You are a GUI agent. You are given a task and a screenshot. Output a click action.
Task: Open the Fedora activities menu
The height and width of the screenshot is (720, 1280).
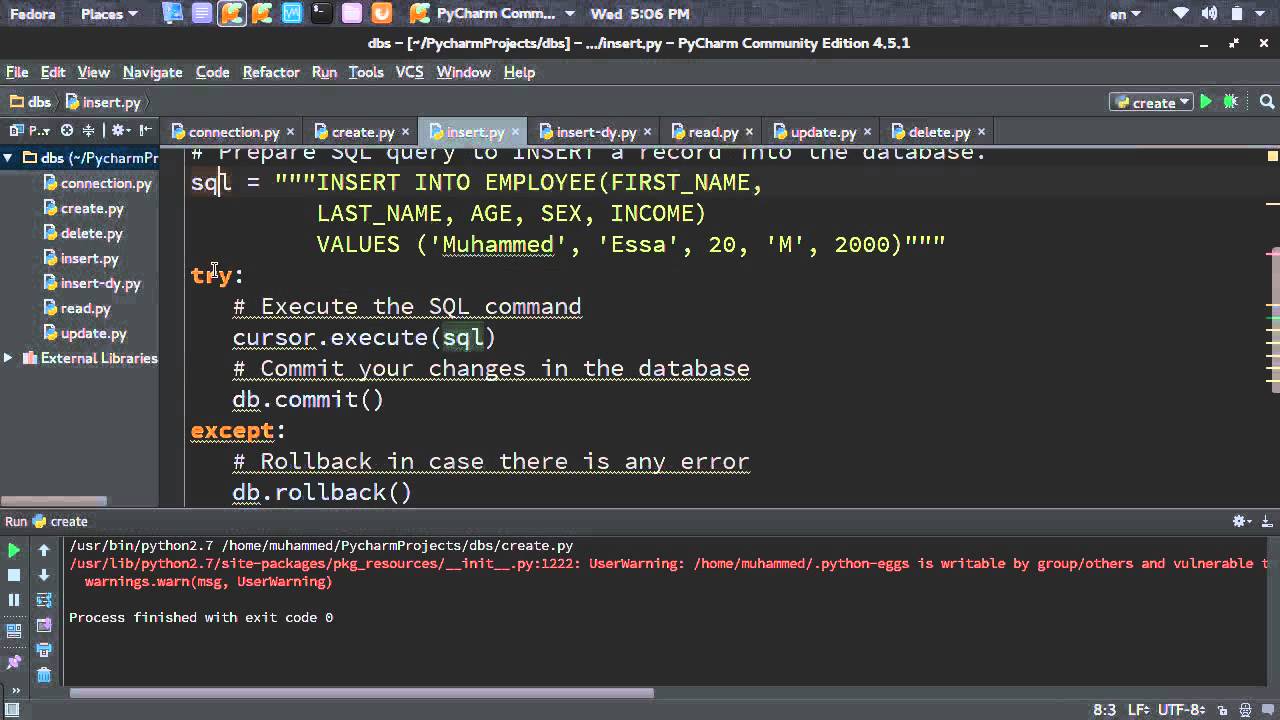point(33,14)
